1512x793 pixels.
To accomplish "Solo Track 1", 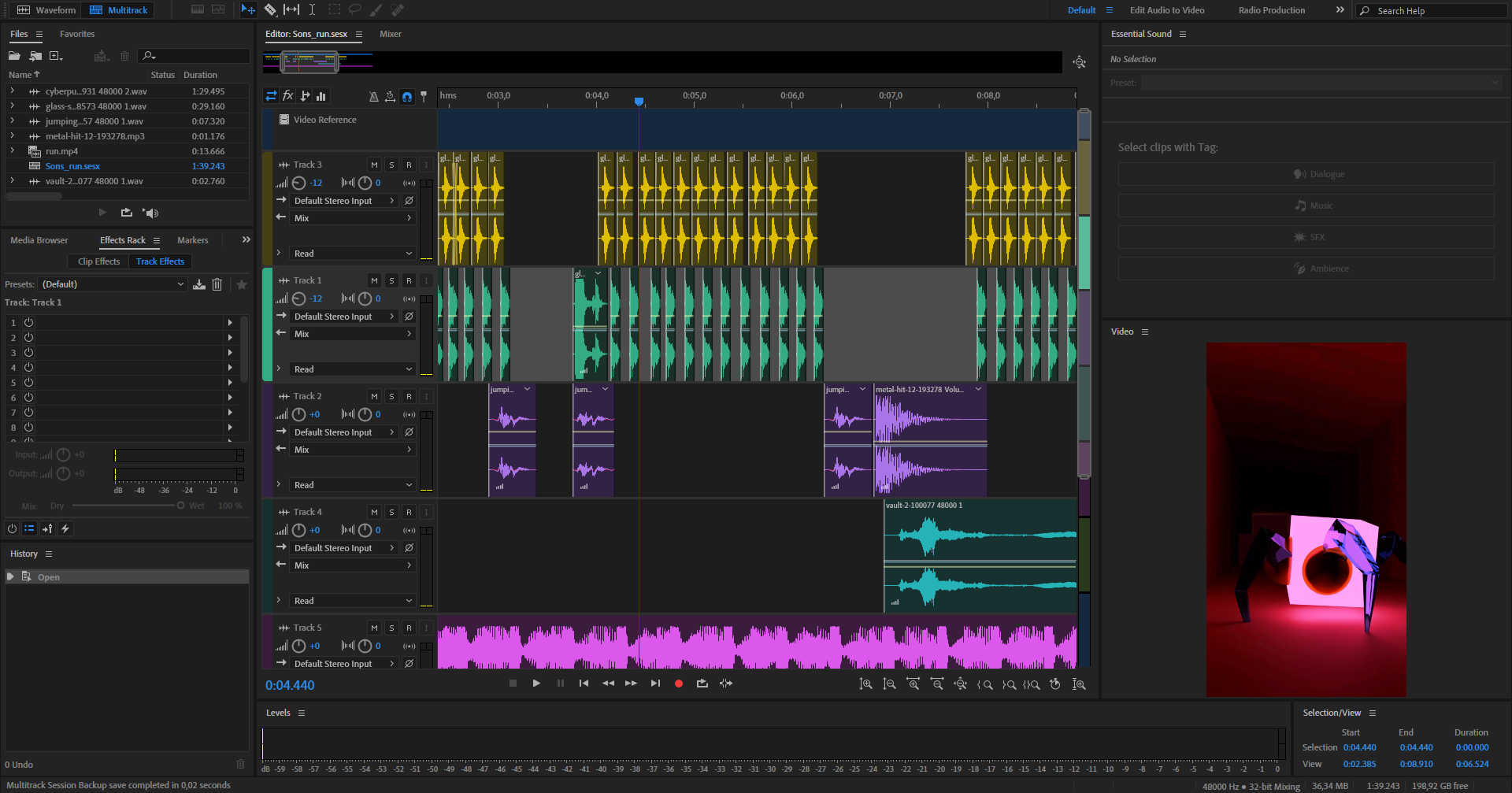I will pyautogui.click(x=391, y=280).
